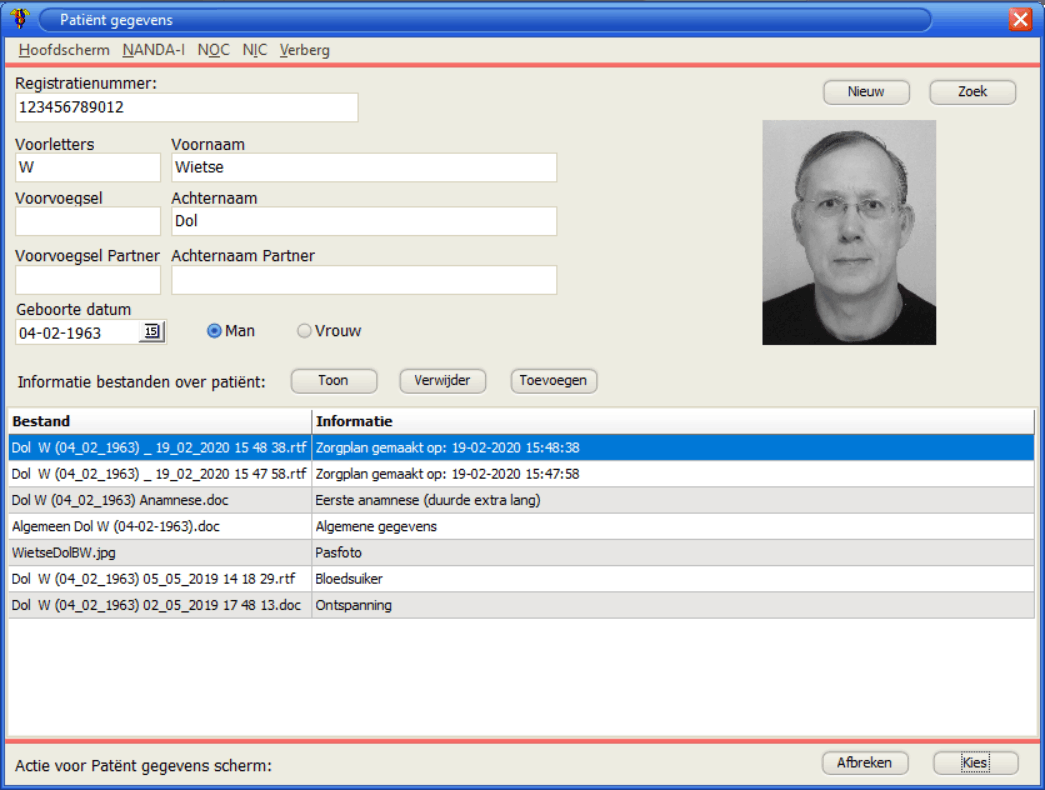Click the application icon in title bar
This screenshot has width=1045, height=790.
point(18,19)
